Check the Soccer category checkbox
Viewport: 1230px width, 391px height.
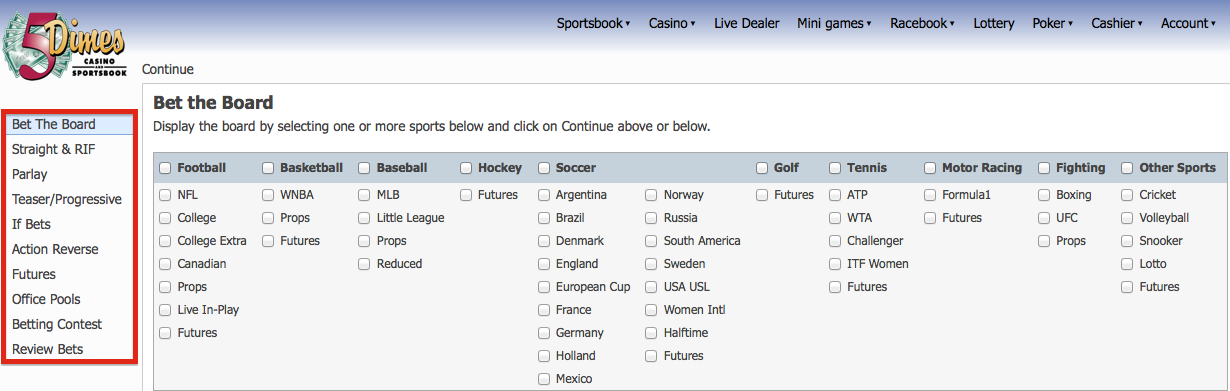click(544, 168)
